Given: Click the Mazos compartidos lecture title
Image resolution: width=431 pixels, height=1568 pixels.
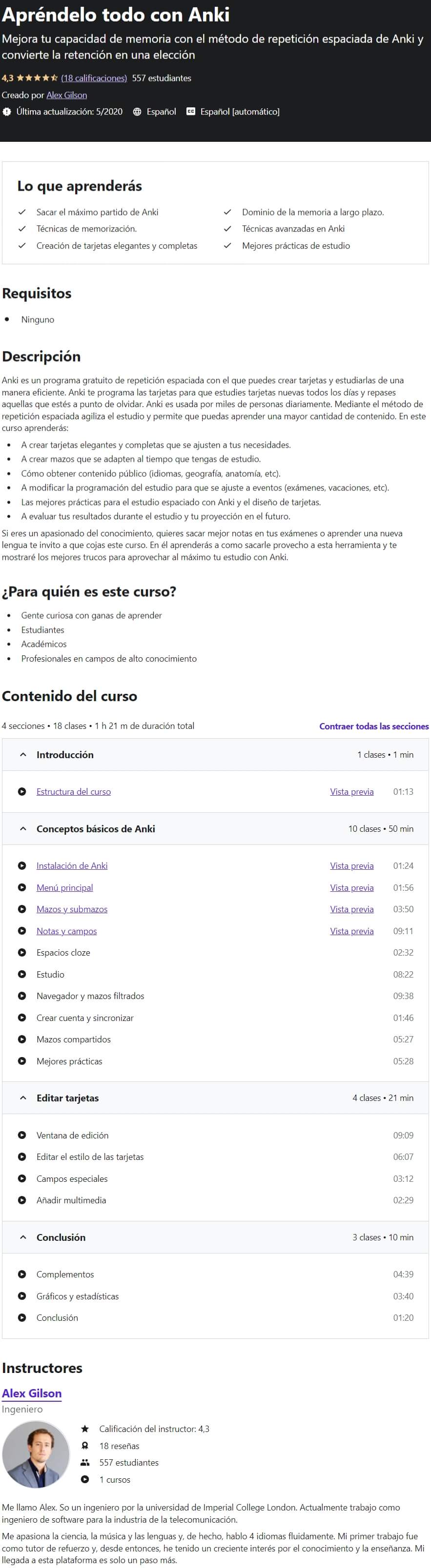Looking at the screenshot, I should pyautogui.click(x=74, y=1039).
